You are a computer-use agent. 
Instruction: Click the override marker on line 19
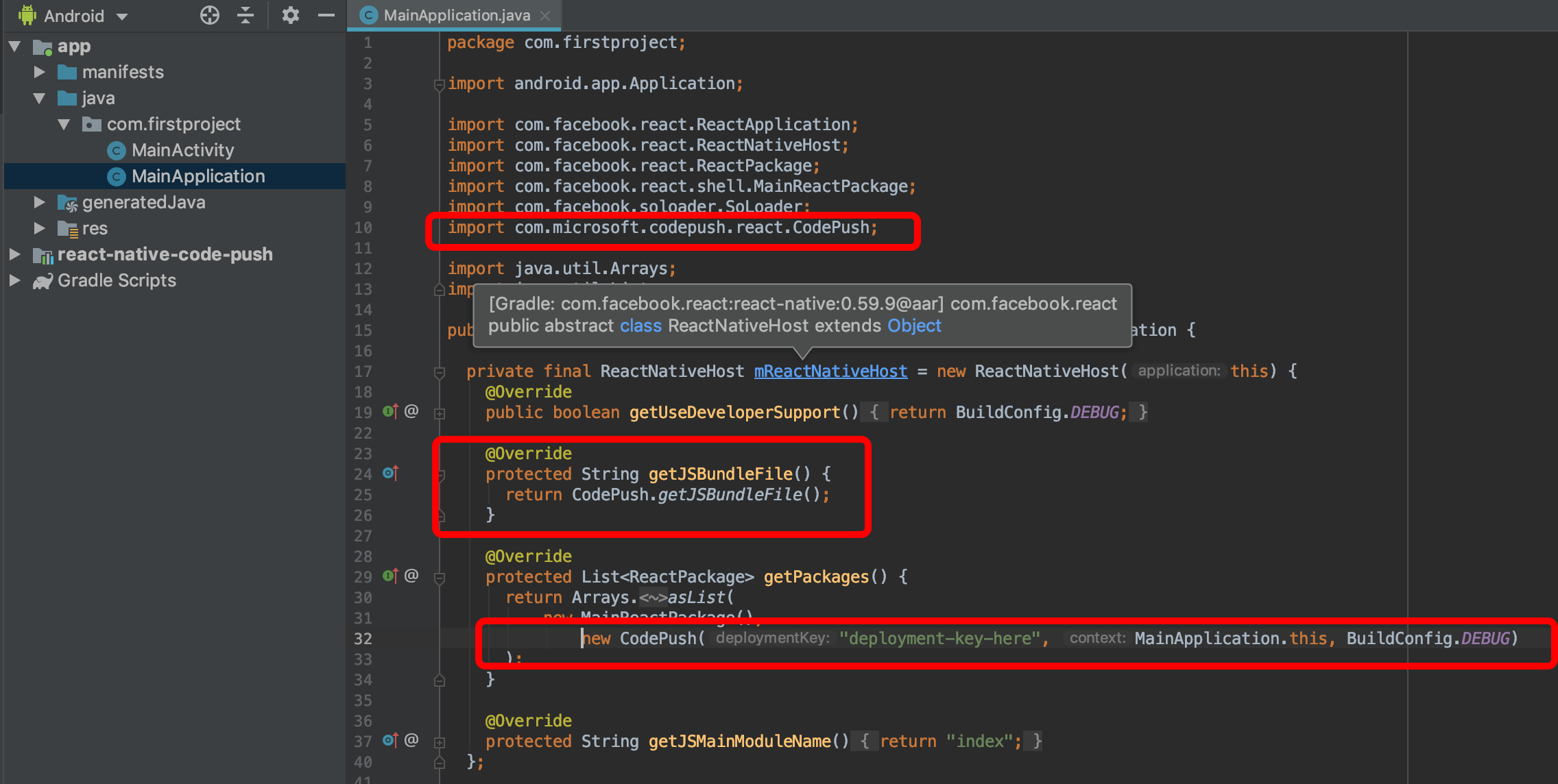(x=390, y=411)
